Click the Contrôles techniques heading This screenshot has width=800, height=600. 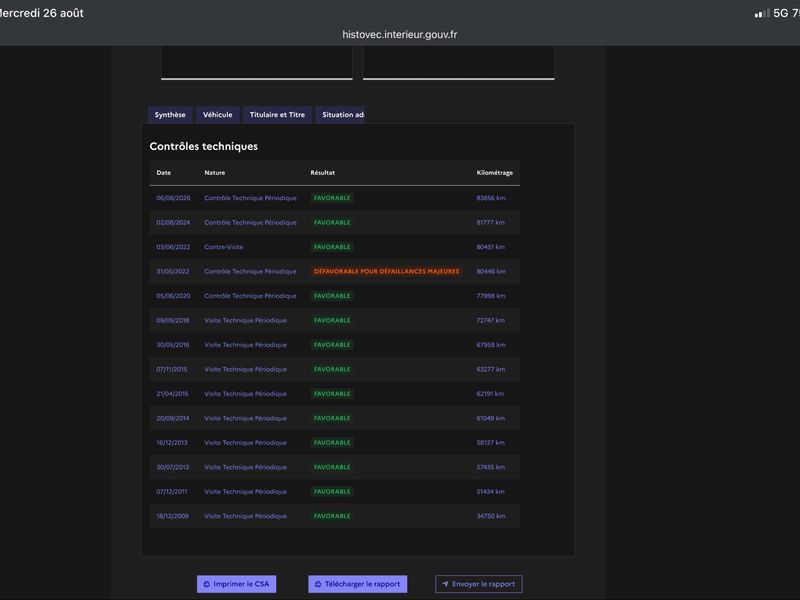204,146
